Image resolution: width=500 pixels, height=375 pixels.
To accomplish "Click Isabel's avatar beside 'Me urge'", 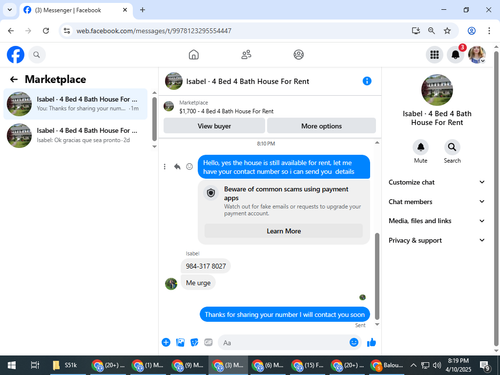I will tap(171, 284).
